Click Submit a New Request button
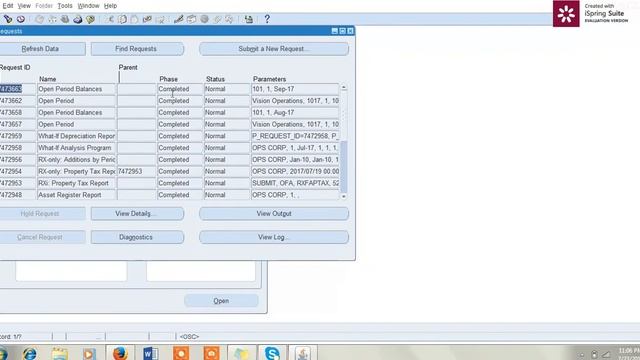The image size is (640, 360). point(274,49)
